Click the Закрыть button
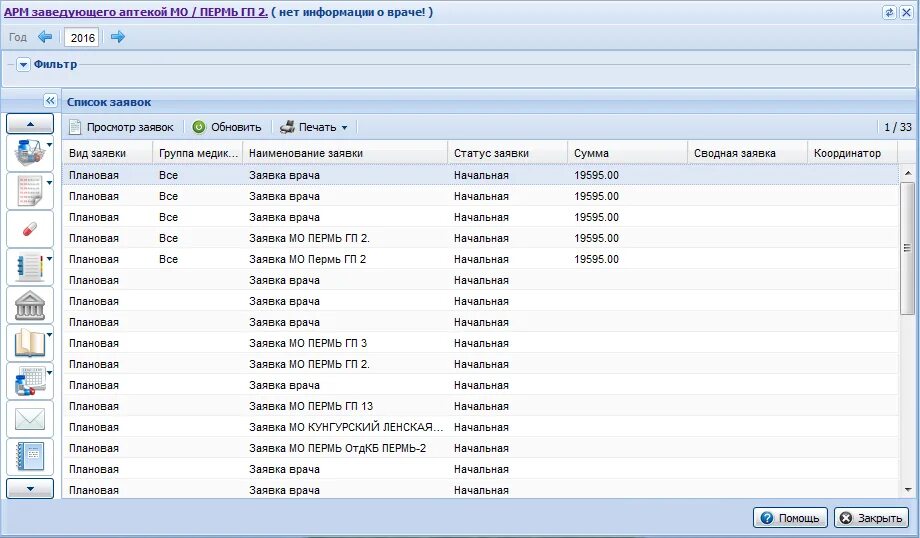 click(x=871, y=518)
